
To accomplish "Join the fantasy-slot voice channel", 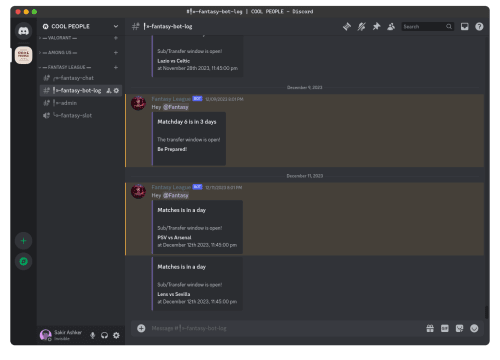I will click(81, 115).
